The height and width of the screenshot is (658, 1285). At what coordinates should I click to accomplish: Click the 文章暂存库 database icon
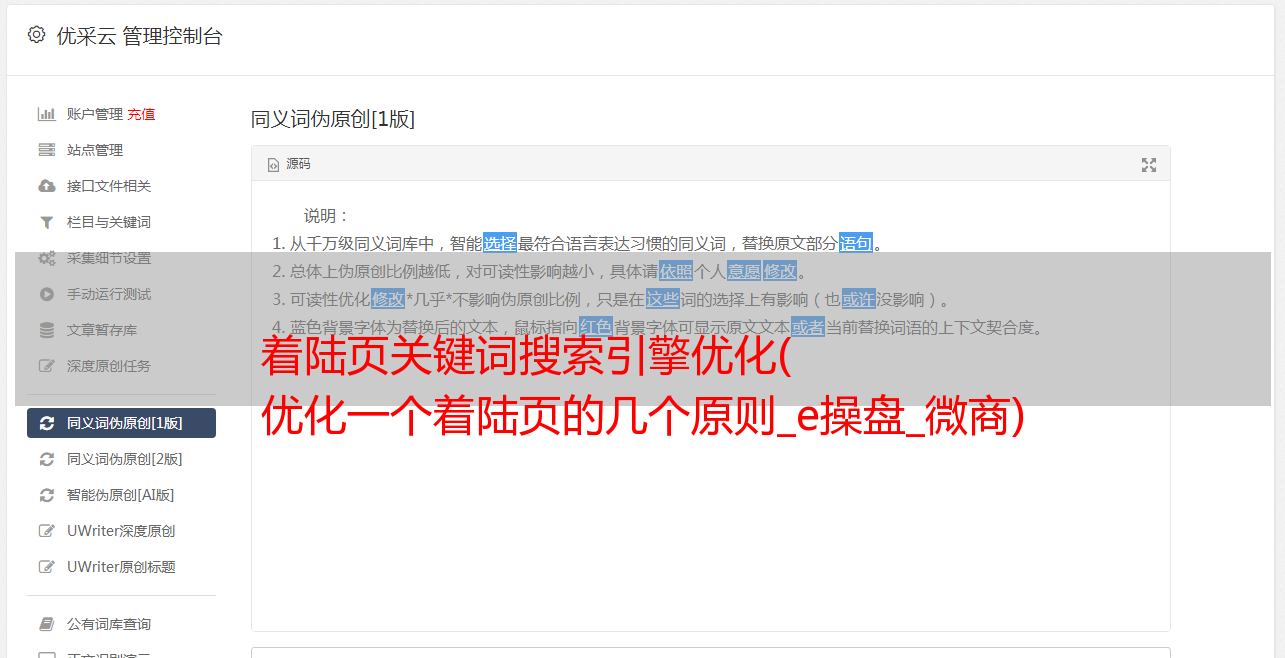[46, 330]
